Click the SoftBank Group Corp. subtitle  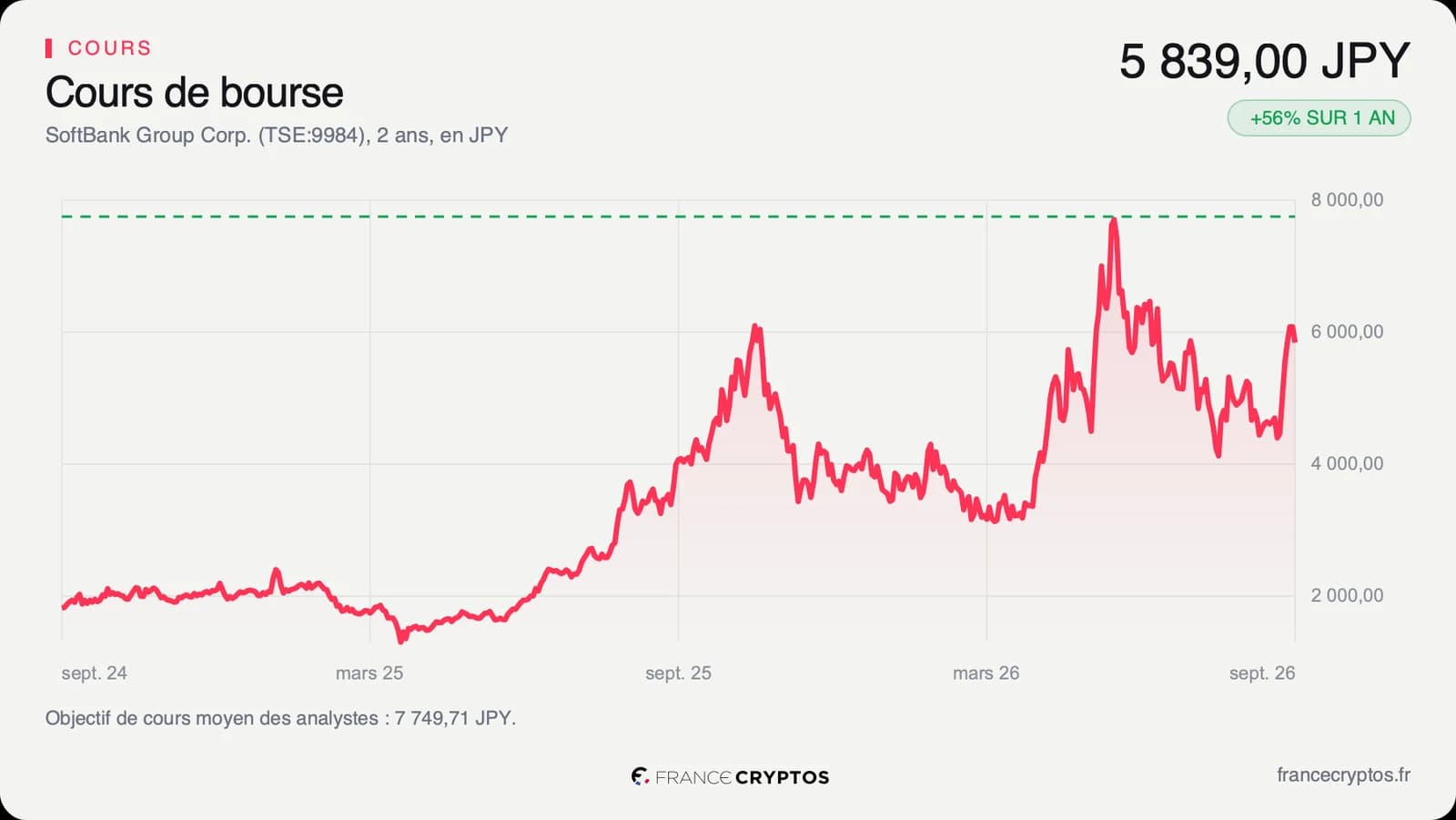[x=277, y=136]
